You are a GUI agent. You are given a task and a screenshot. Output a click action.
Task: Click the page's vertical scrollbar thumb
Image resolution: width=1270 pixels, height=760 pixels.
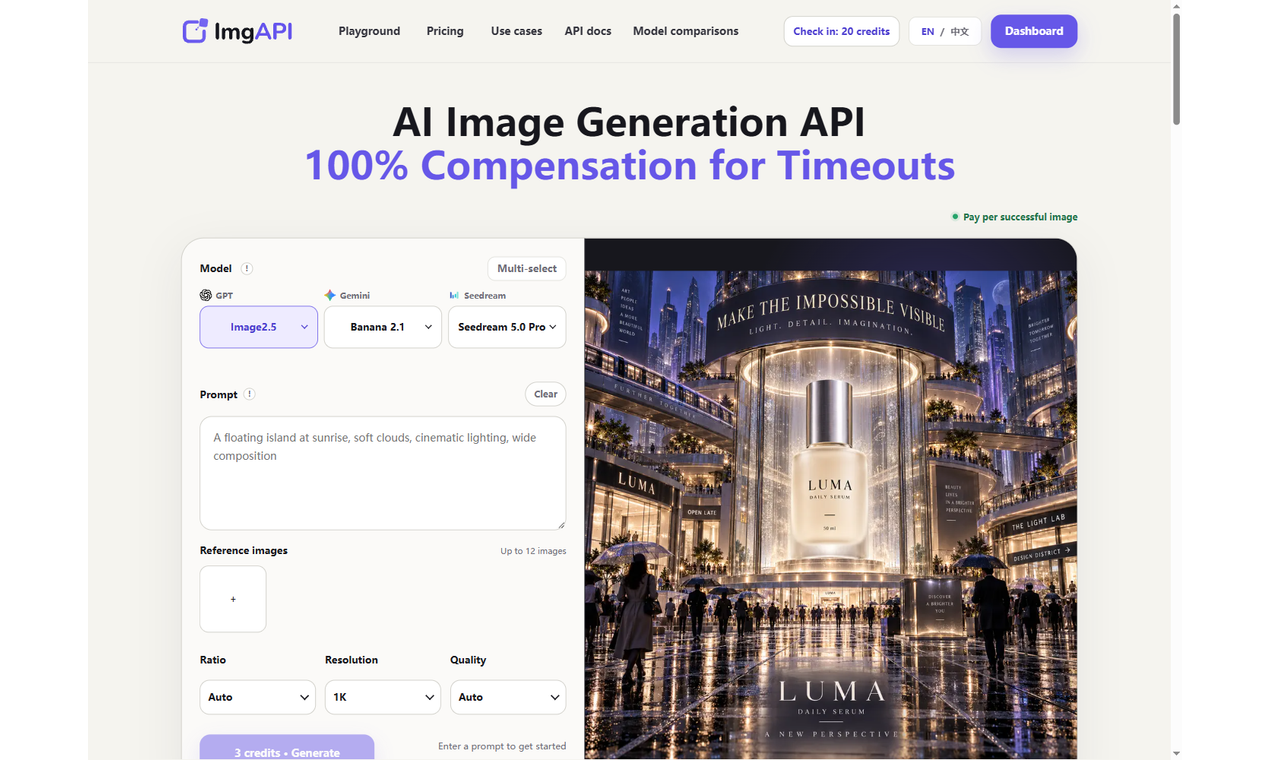(x=1176, y=68)
